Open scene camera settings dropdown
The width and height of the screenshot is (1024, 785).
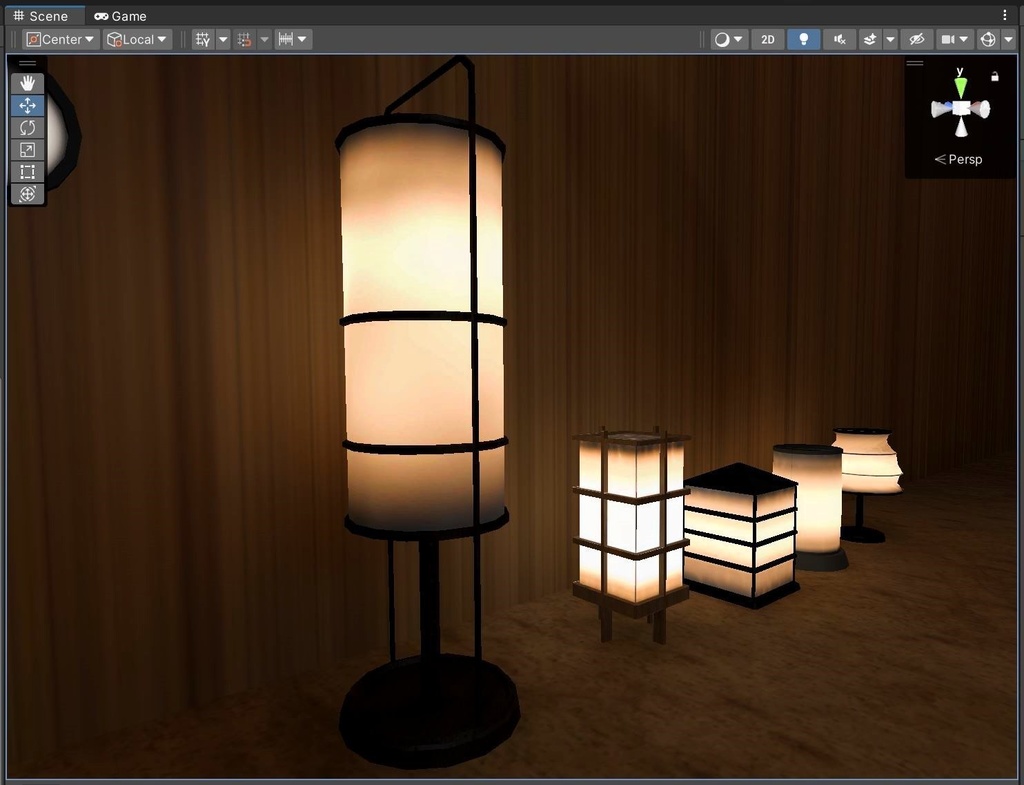point(955,39)
